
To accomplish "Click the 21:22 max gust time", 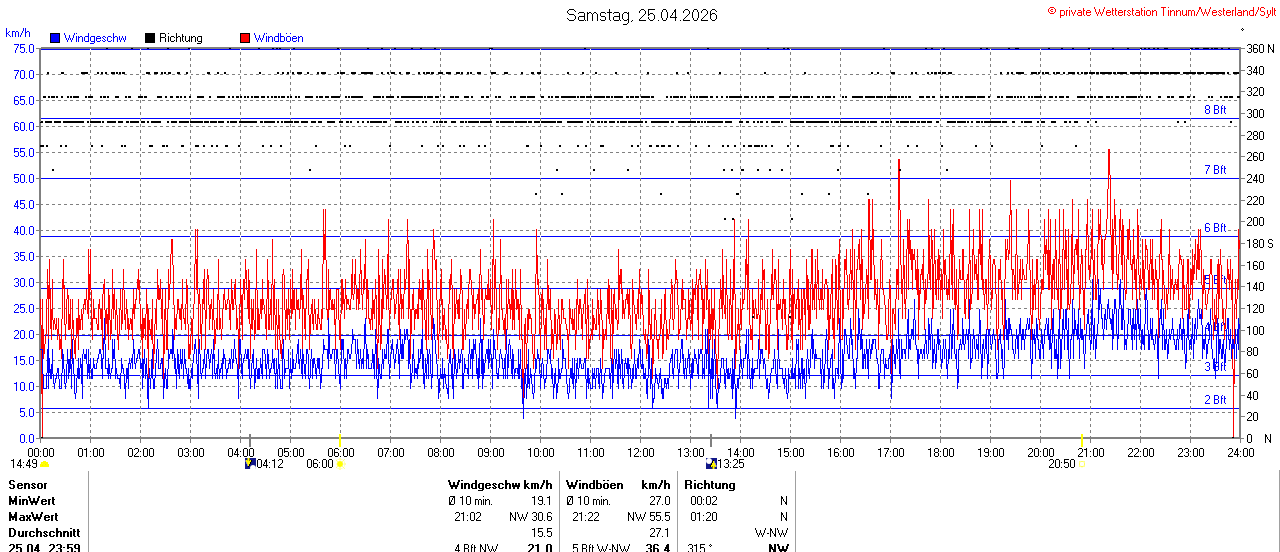I will coord(586,517).
